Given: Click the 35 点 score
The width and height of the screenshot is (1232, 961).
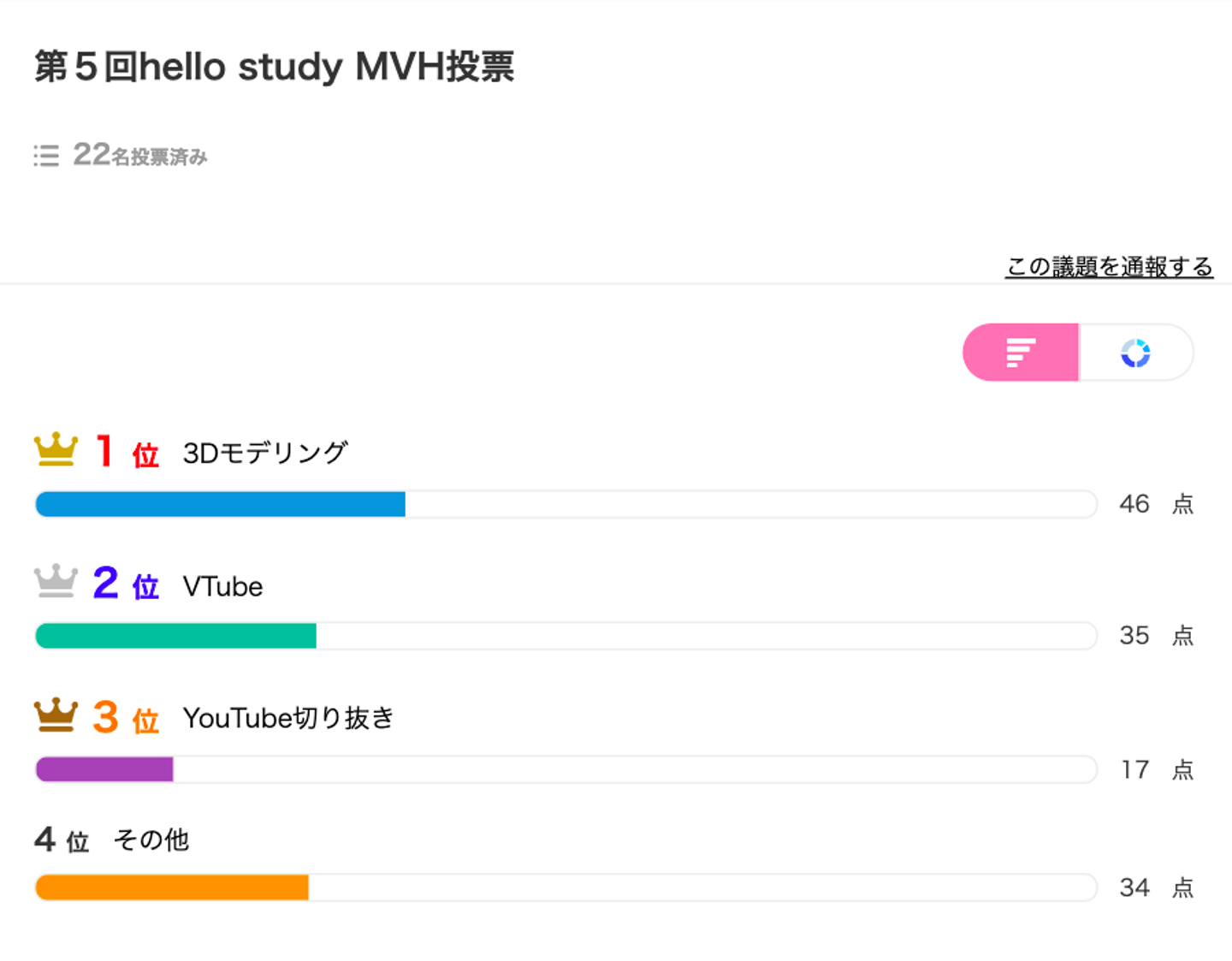Looking at the screenshot, I should 1155,636.
